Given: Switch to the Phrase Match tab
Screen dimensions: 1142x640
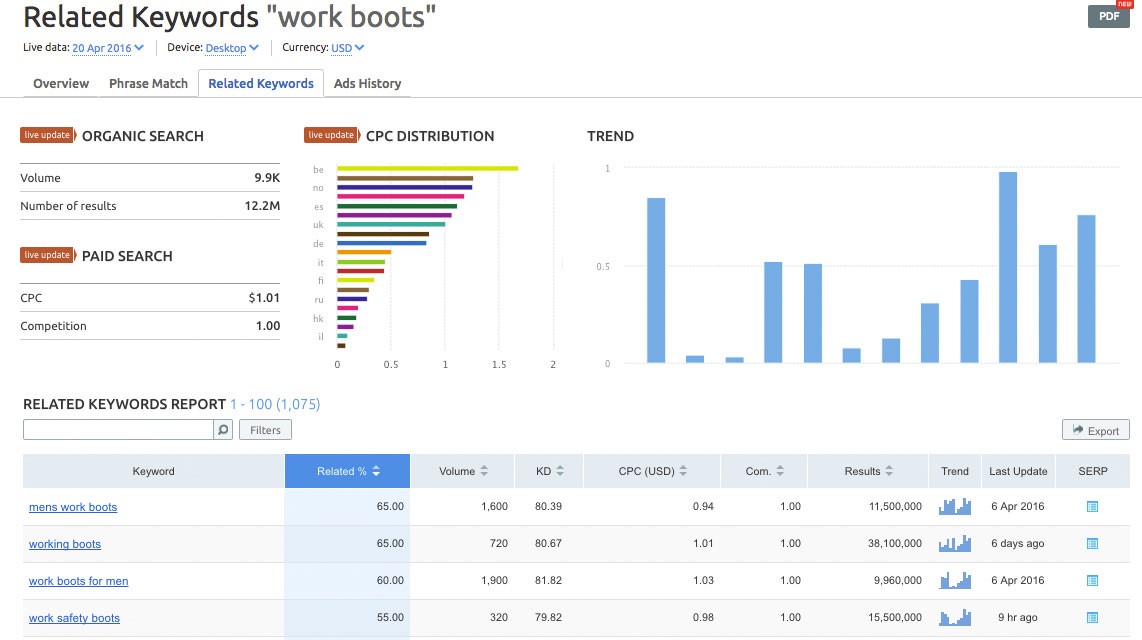Looking at the screenshot, I should (148, 83).
